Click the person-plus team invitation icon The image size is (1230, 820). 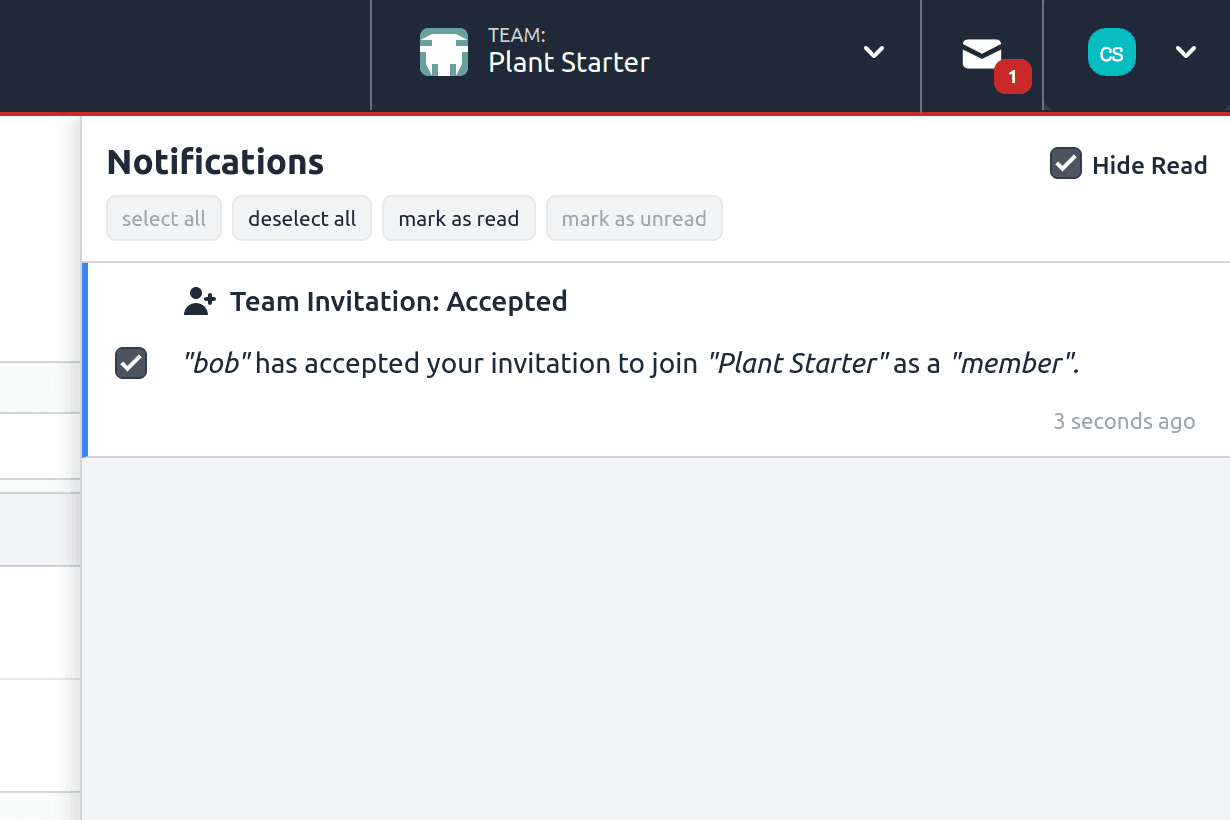(199, 300)
